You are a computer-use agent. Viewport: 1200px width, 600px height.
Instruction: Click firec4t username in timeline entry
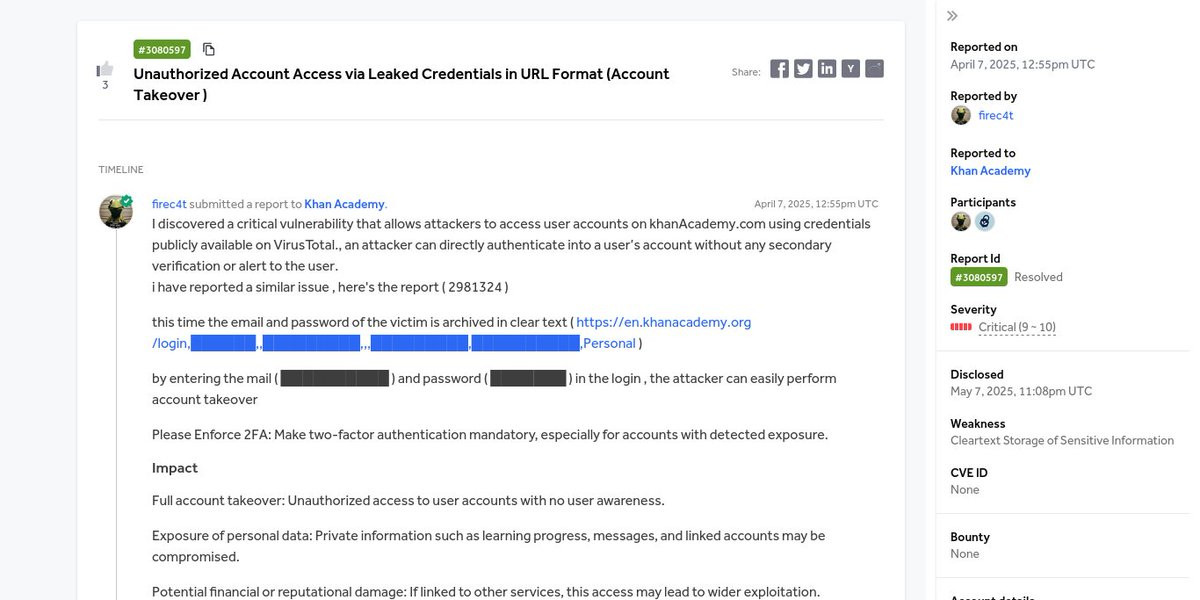coord(169,204)
